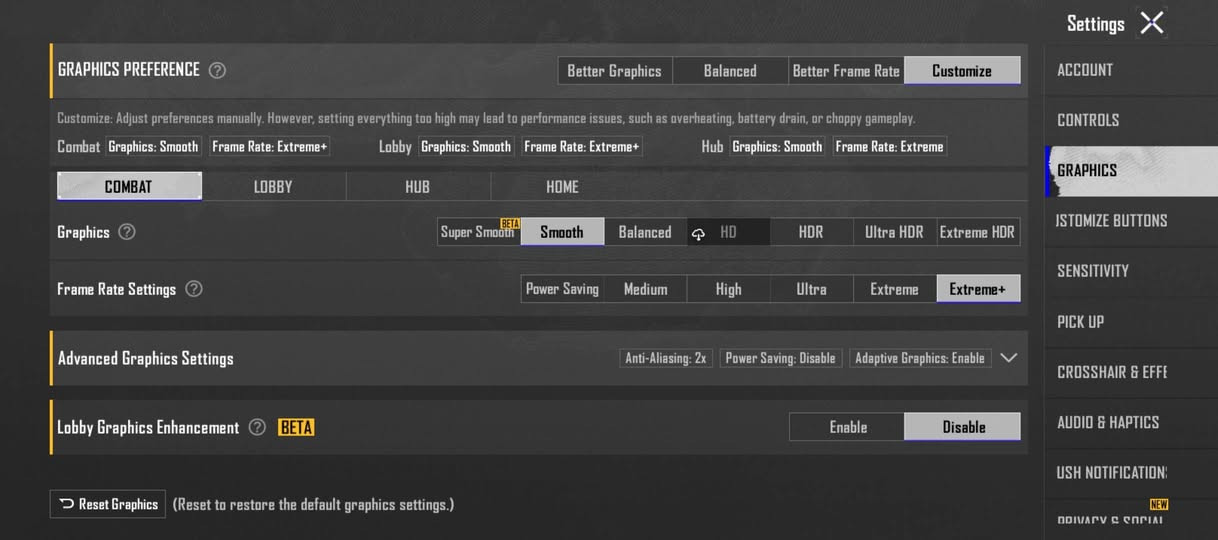Open AUDIO & HAPTICS settings
Viewport: 1218px width, 540px height.
(1108, 422)
